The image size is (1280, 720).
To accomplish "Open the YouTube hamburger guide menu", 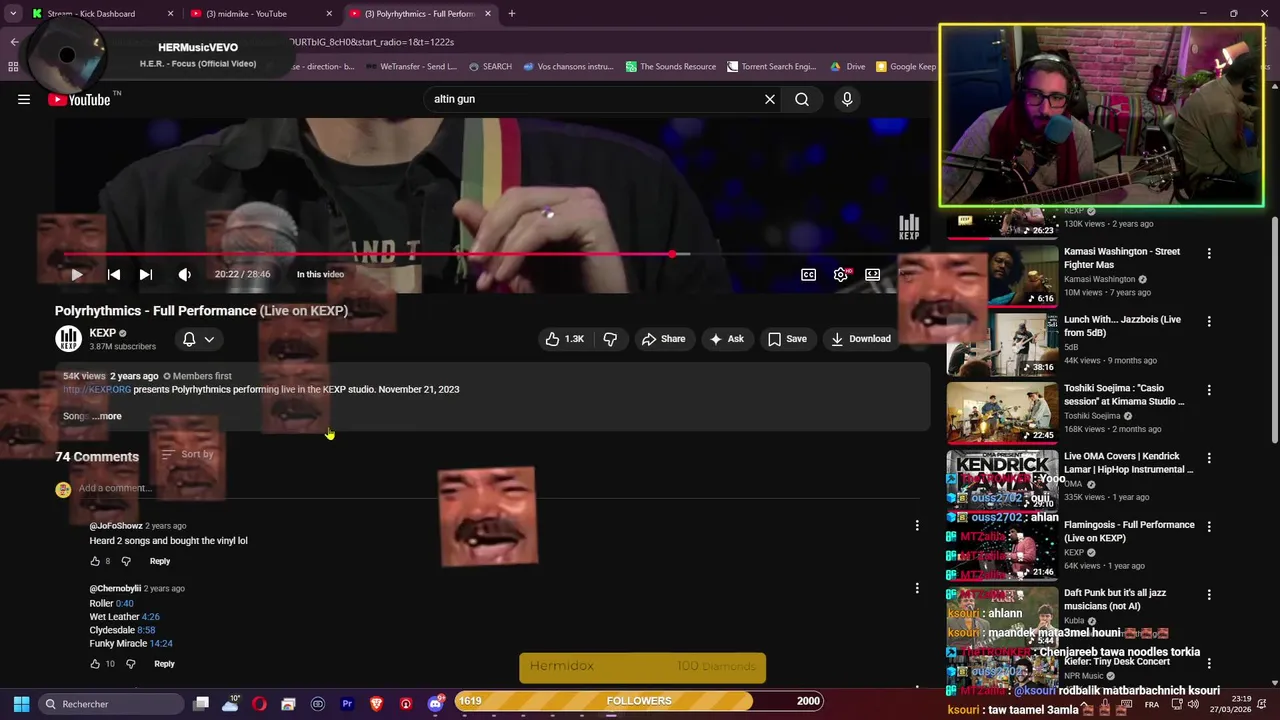I will [x=24, y=99].
